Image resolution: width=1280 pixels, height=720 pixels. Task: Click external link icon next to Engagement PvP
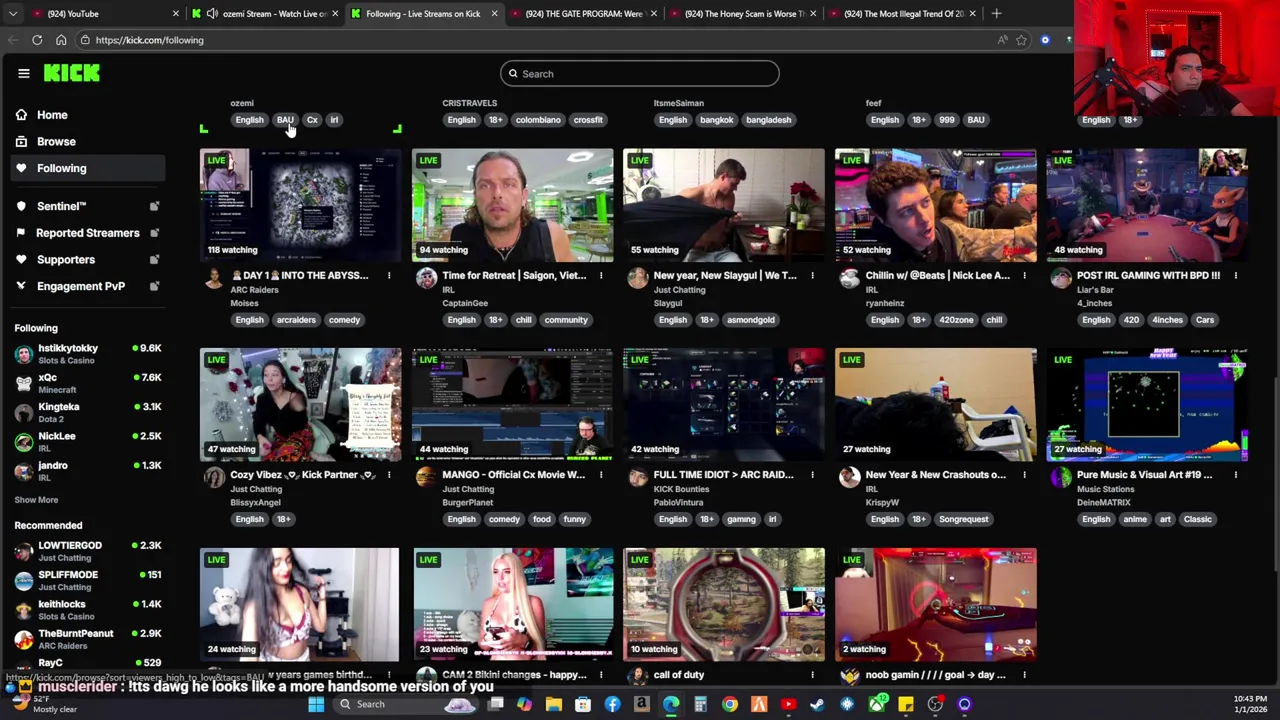click(x=154, y=286)
